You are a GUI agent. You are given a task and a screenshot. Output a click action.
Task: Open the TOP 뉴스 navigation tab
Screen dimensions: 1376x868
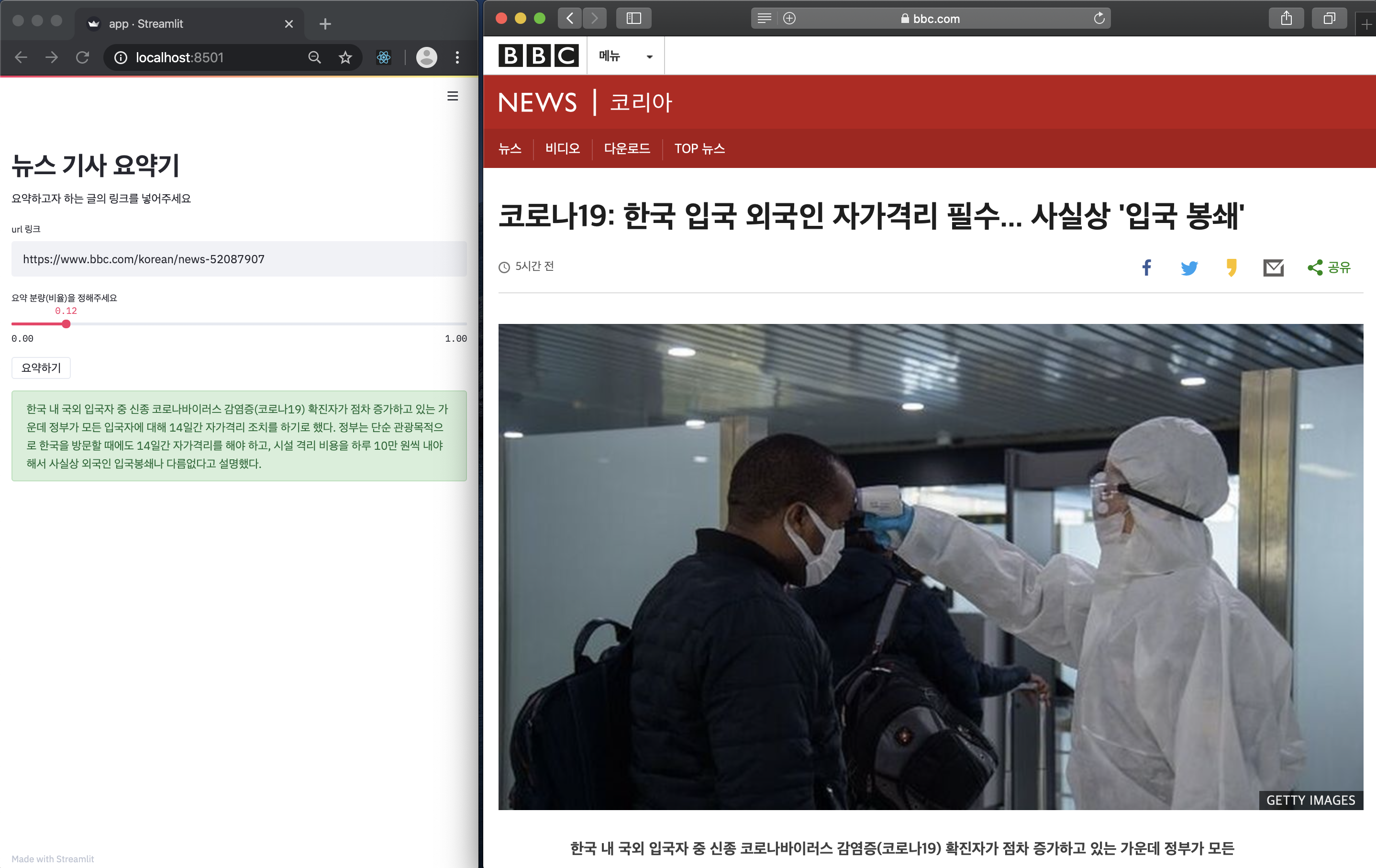coord(699,148)
